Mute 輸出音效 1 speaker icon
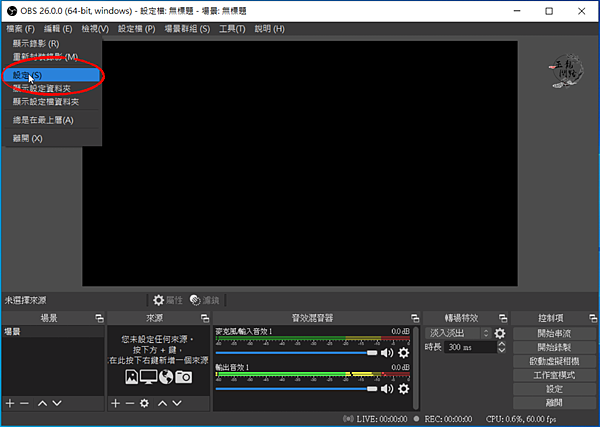The image size is (600, 427). [387, 389]
